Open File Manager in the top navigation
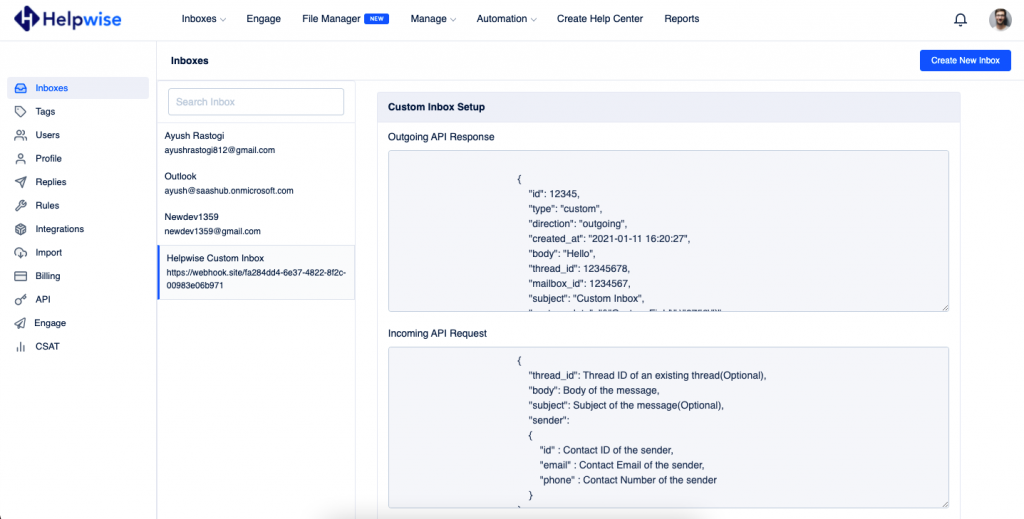 (331, 19)
